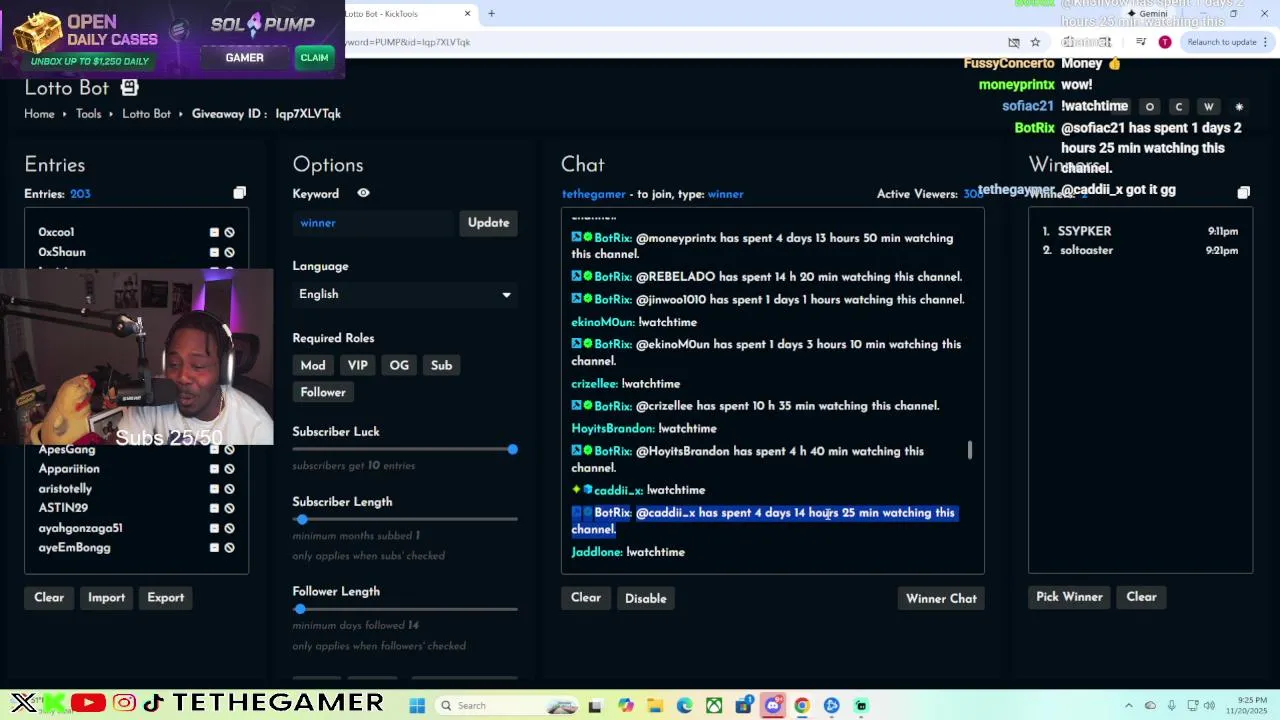1280x720 pixels.
Task: Ban entry ASTIN29 with its block icon
Action: click(229, 508)
